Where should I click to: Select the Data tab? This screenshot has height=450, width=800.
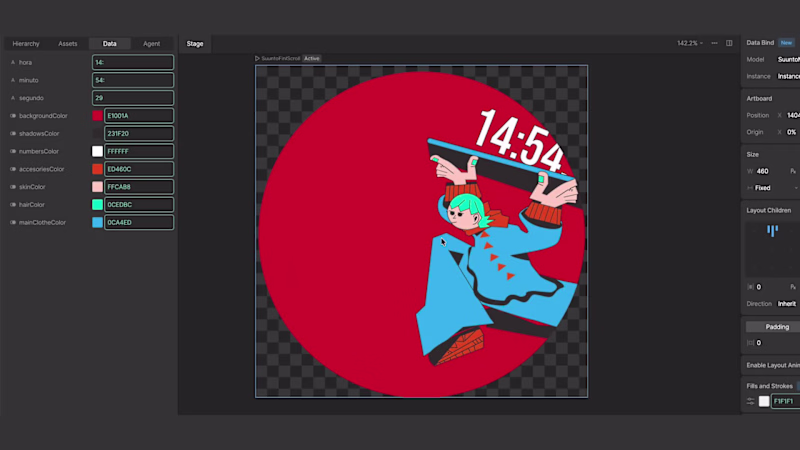click(x=110, y=44)
